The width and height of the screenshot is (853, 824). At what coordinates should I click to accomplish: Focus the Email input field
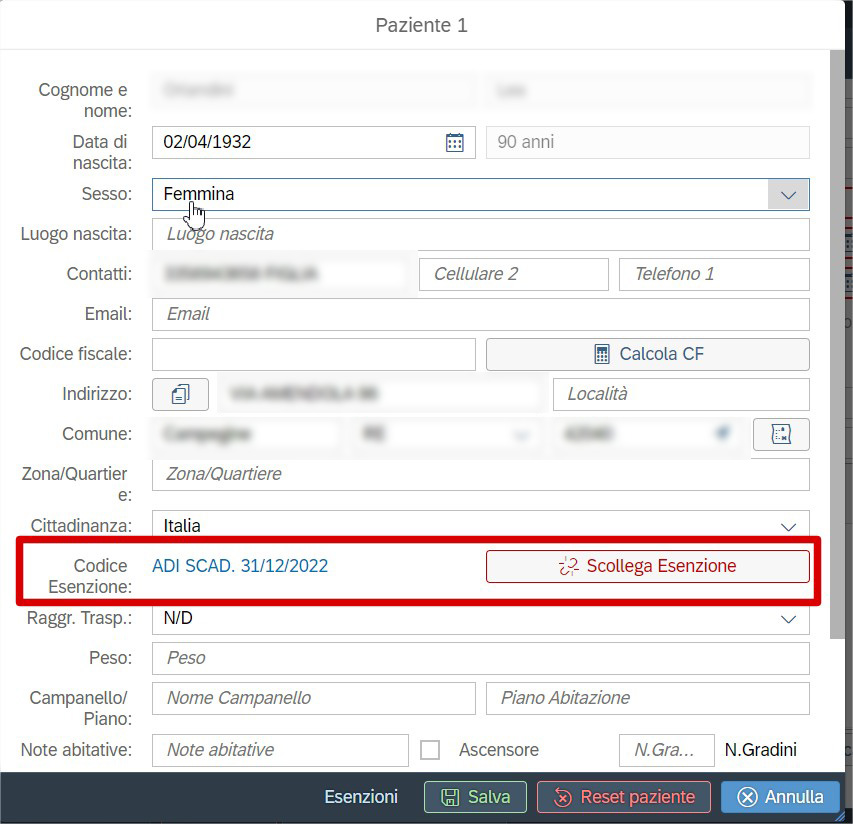pyautogui.click(x=480, y=314)
